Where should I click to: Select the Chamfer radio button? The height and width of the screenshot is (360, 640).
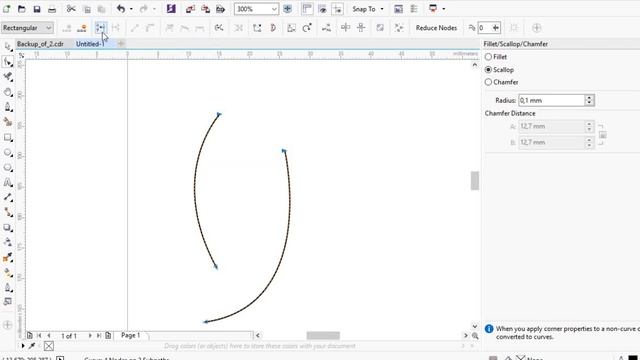click(488, 82)
